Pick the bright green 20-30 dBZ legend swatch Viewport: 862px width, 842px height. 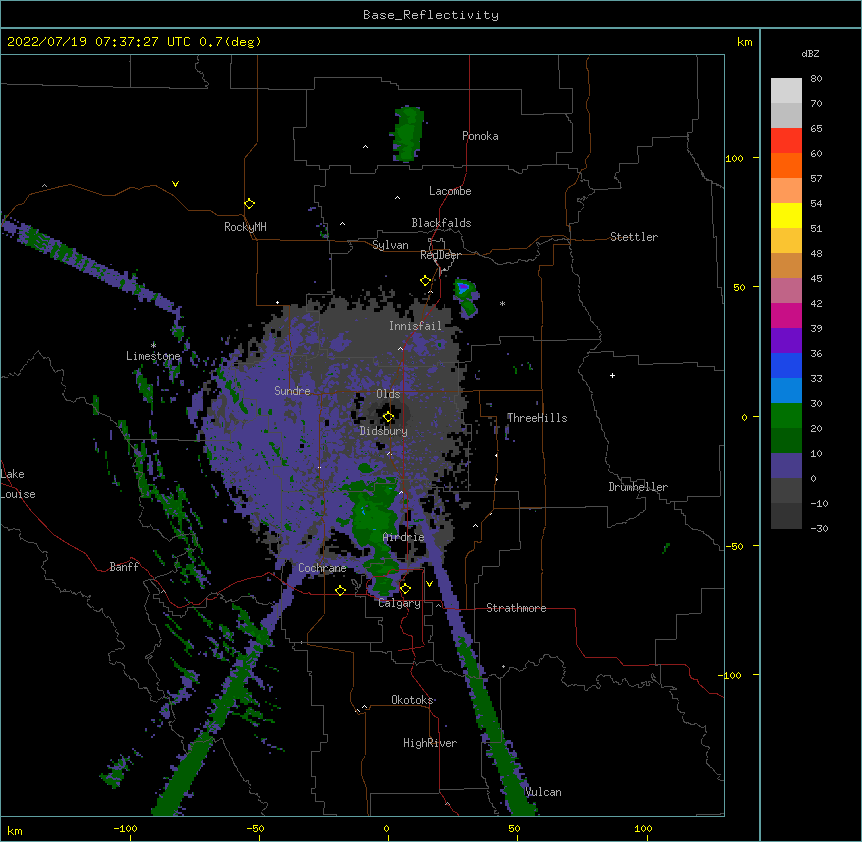click(x=786, y=416)
